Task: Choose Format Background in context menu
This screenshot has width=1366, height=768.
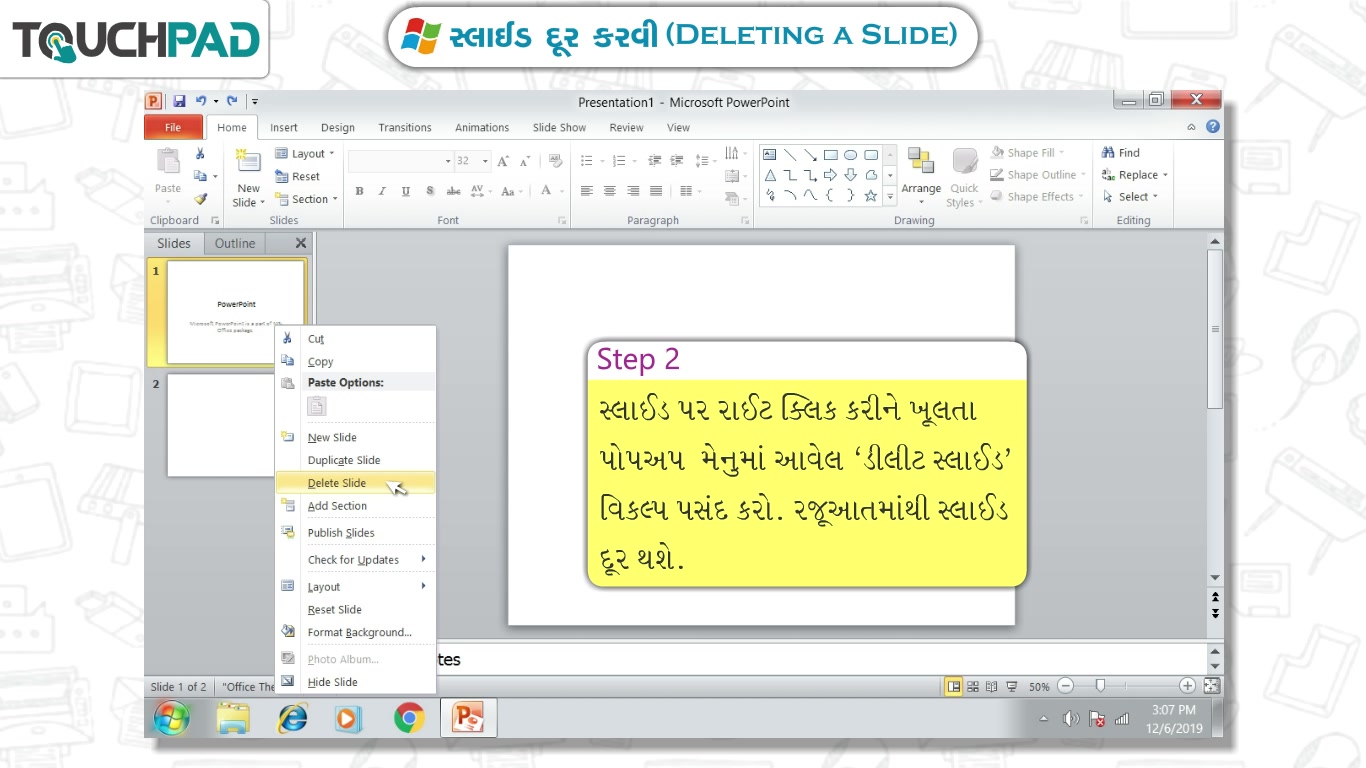Action: 355,632
